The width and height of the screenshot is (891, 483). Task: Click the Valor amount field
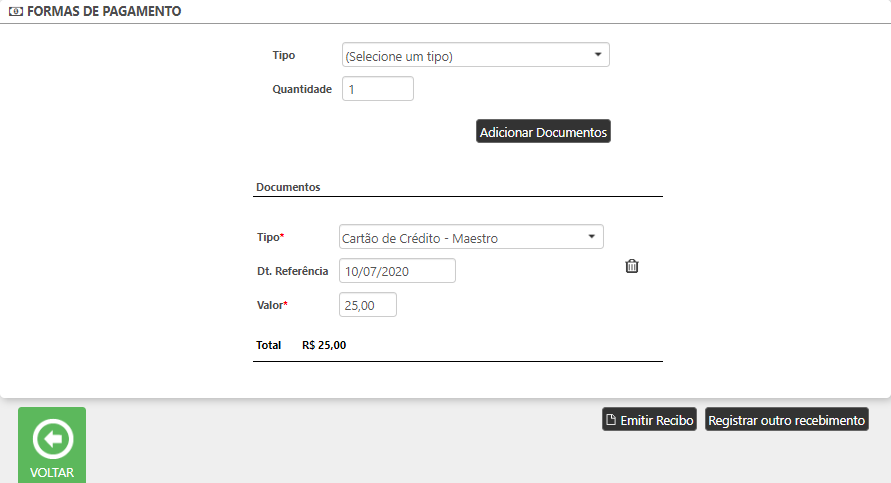(368, 305)
